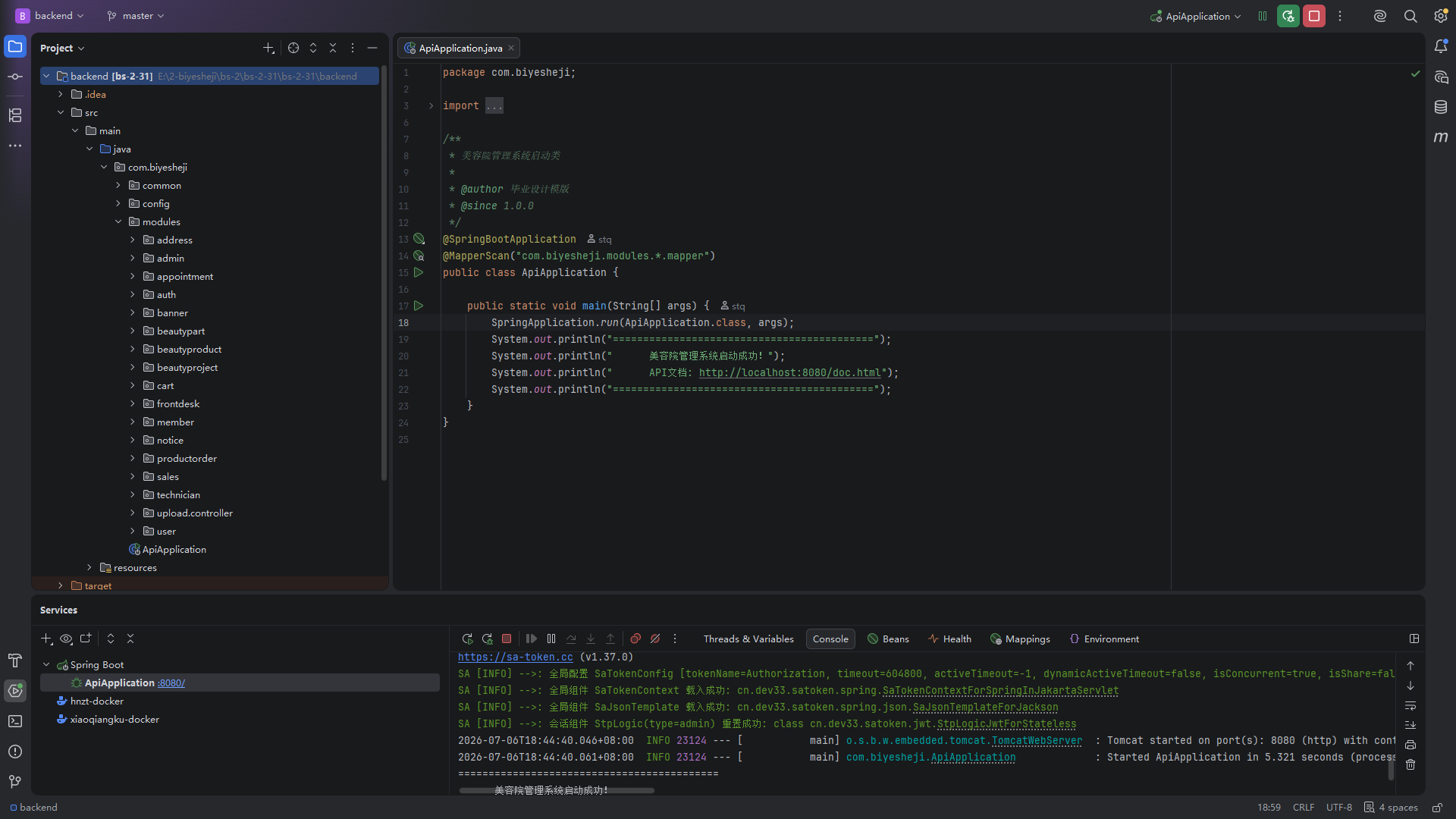Toggle Mute Breakpoints in the debug toolbar
The height and width of the screenshot is (819, 1456).
pyautogui.click(x=655, y=639)
